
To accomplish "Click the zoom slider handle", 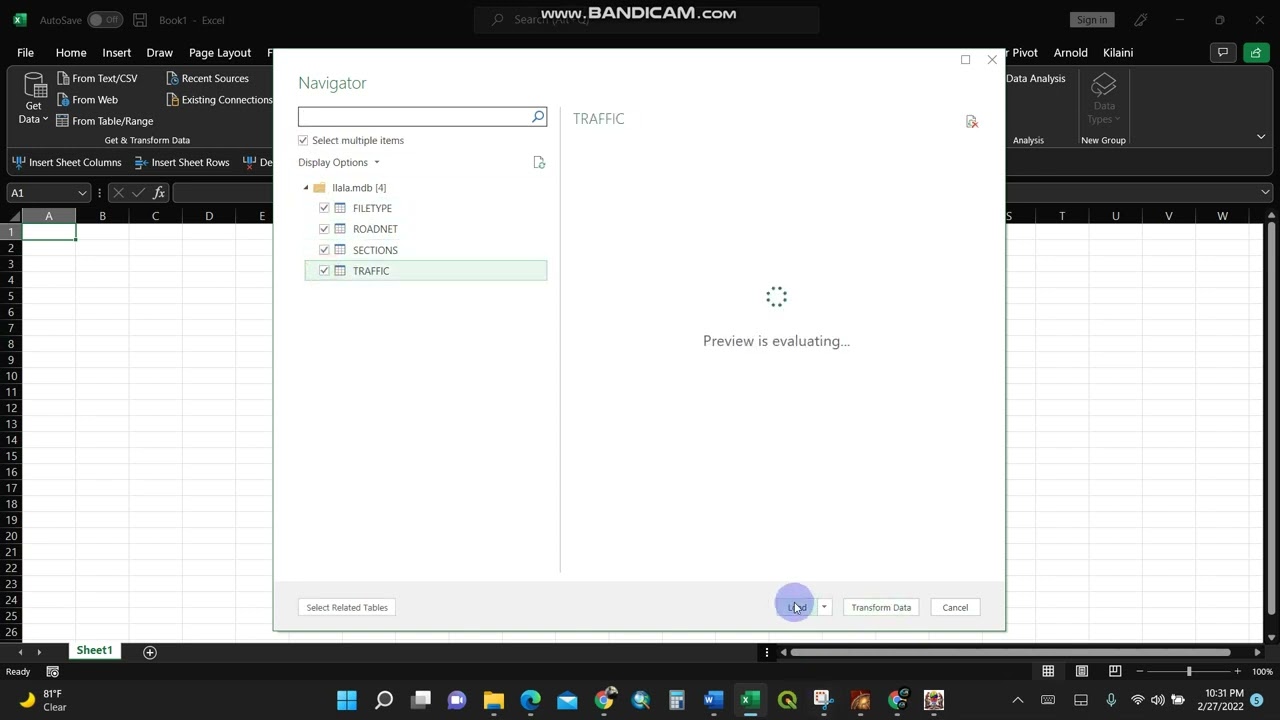I will click(1189, 671).
